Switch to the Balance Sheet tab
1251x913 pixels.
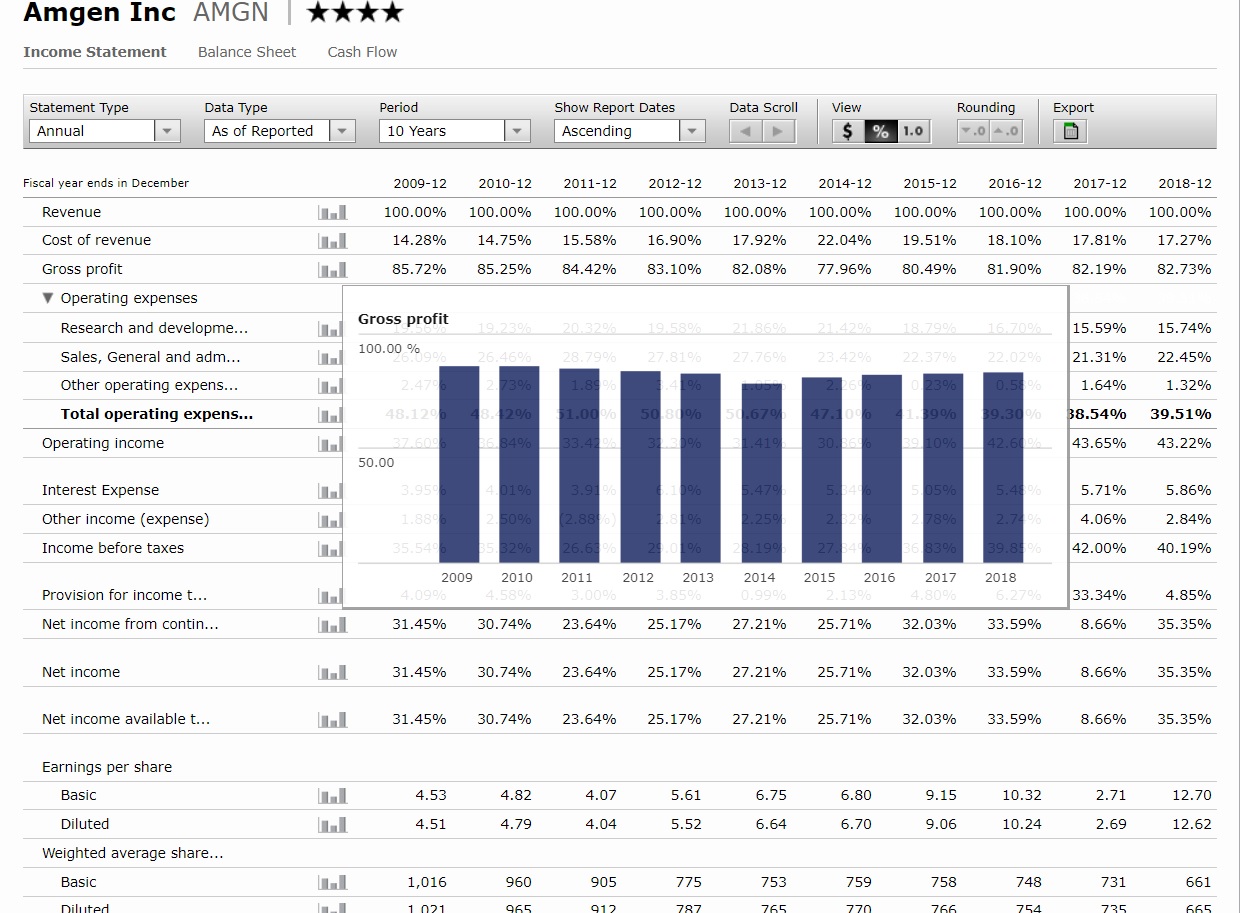pyautogui.click(x=246, y=52)
